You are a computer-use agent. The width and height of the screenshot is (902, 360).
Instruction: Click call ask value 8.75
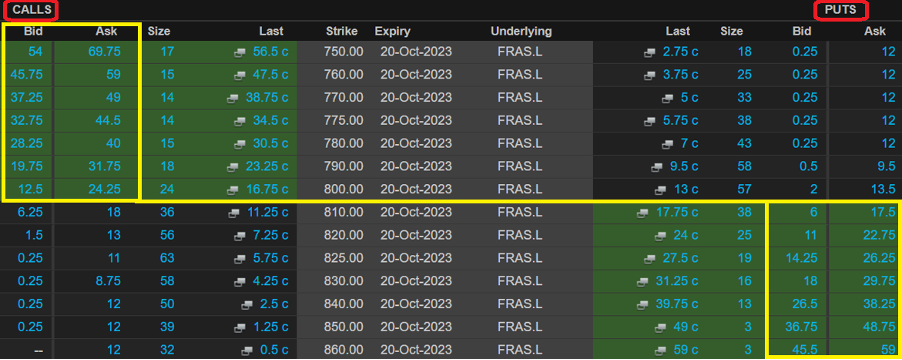click(x=108, y=282)
